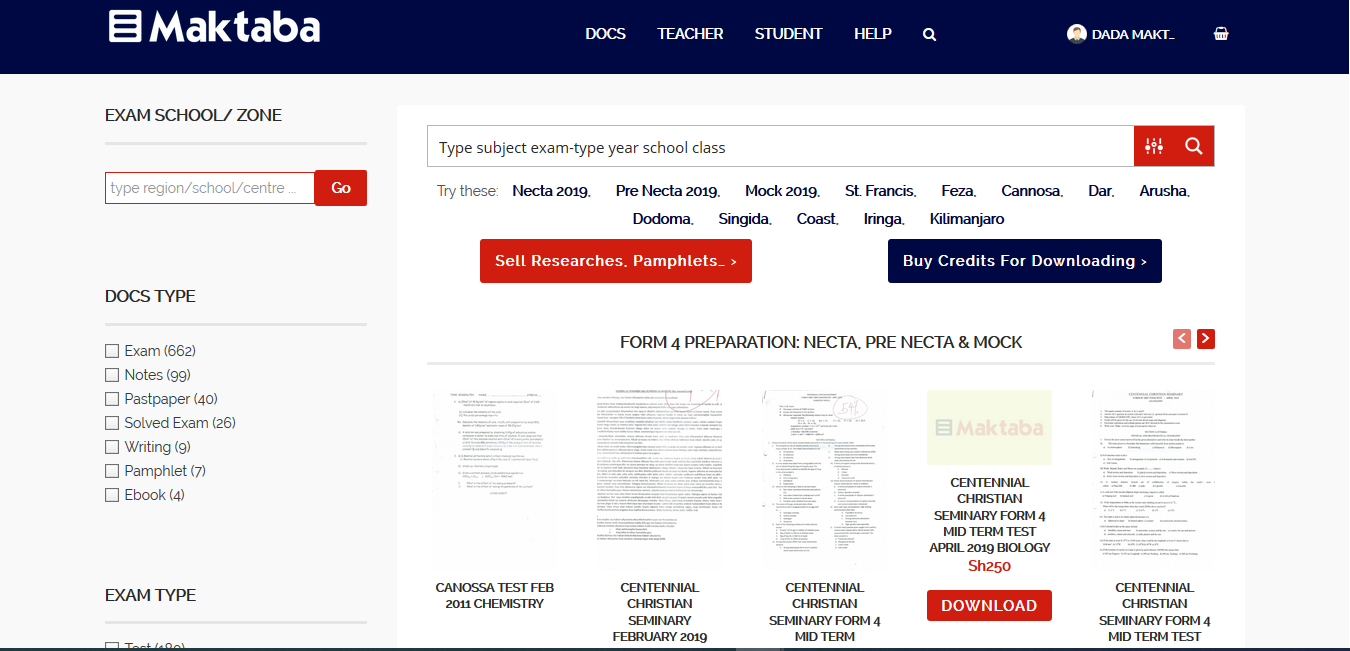Image resolution: width=1350 pixels, height=651 pixels.
Task: Open the DOCS menu
Action: pyautogui.click(x=605, y=34)
